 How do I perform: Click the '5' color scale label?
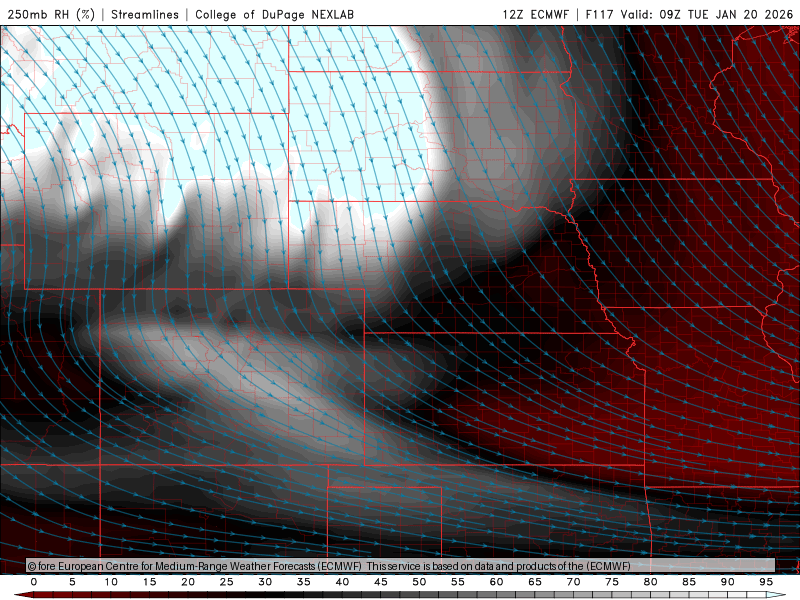click(72, 582)
